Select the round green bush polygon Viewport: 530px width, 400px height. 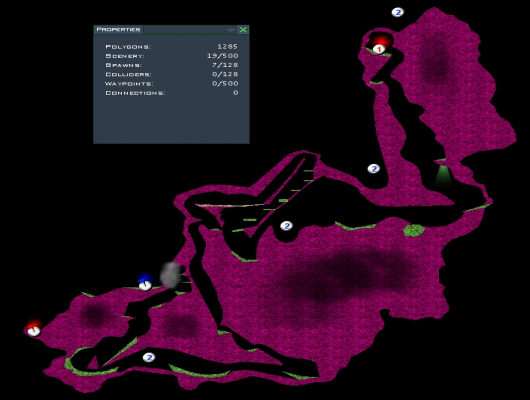coord(414,230)
